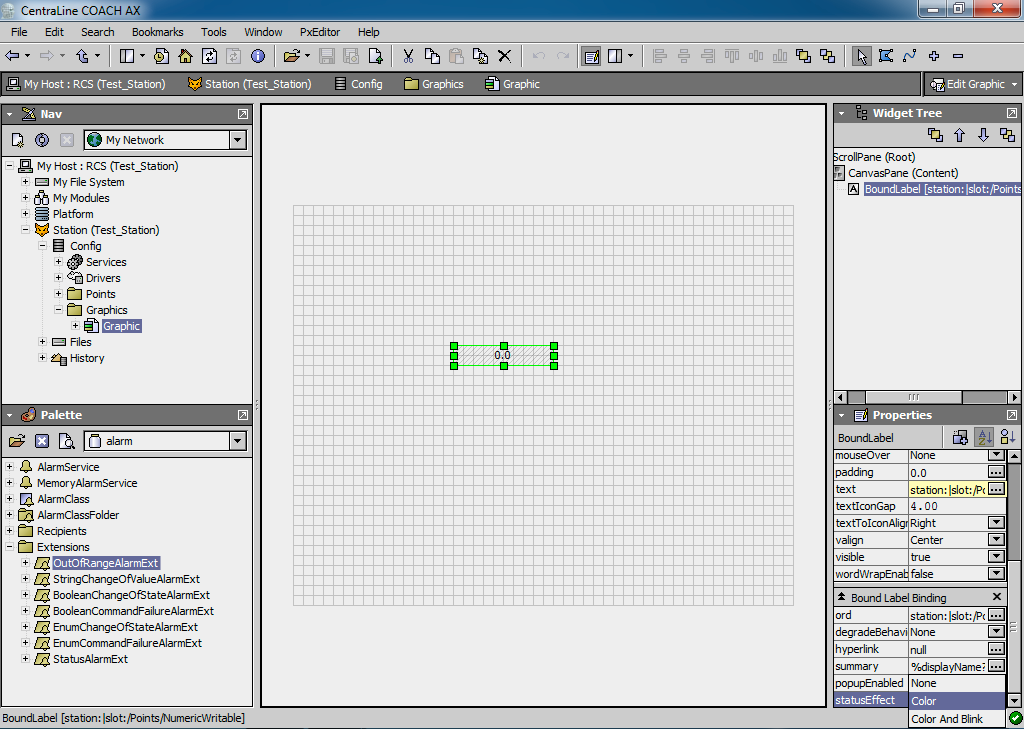Expand the OutOfRangeAlarmExt palette node
The image size is (1024, 729).
pos(25,562)
